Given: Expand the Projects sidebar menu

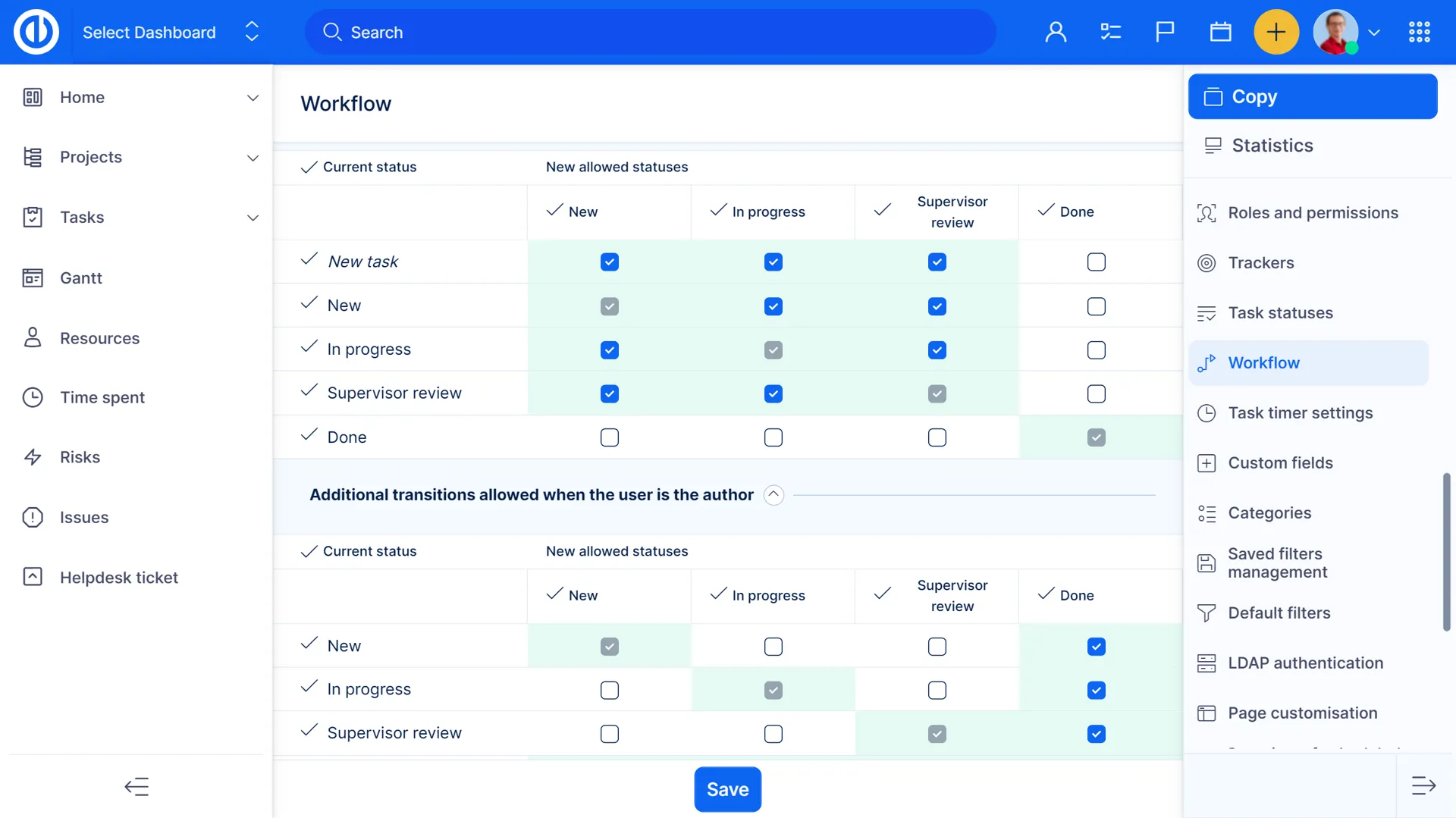Looking at the screenshot, I should (x=253, y=158).
